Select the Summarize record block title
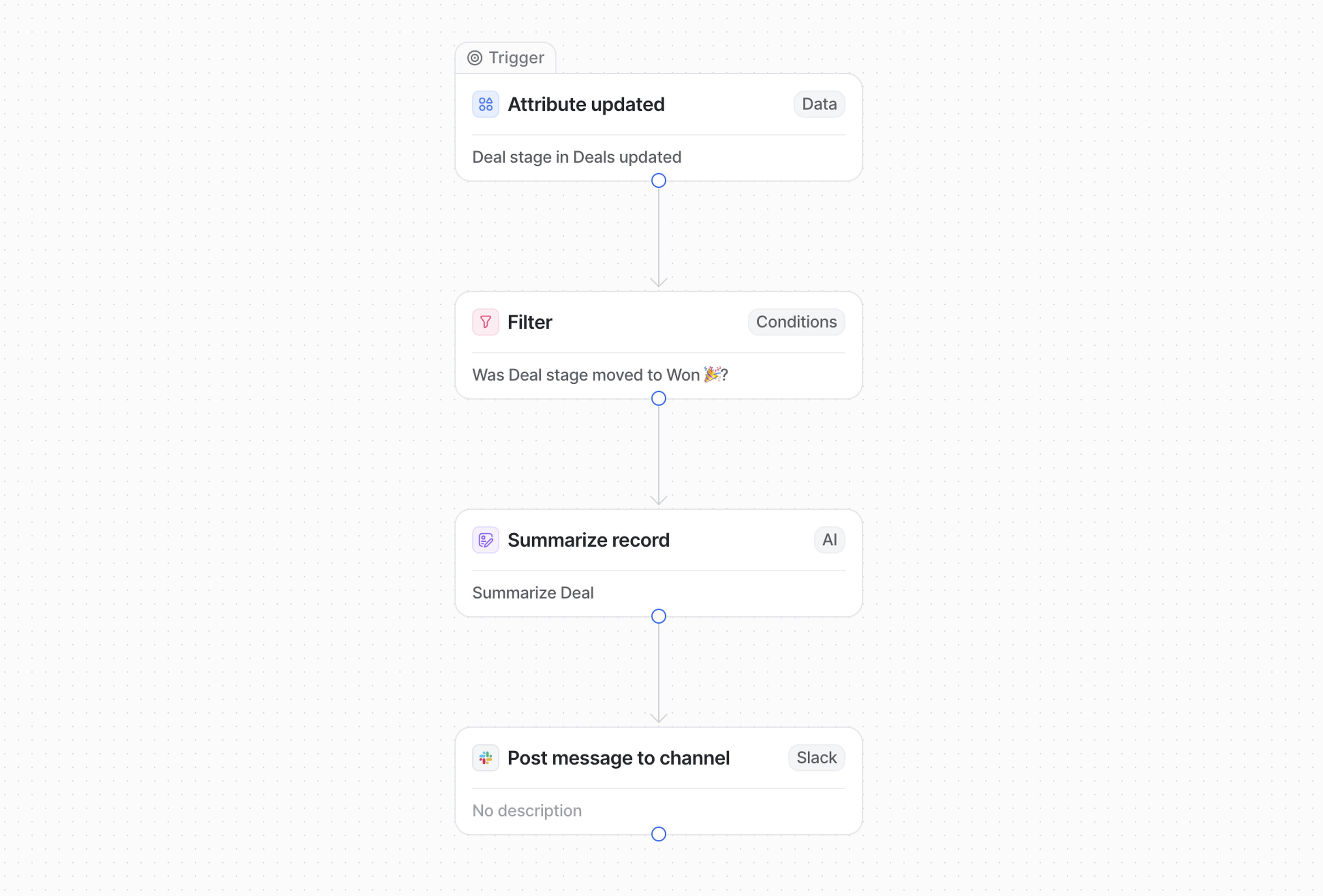 [x=588, y=540]
